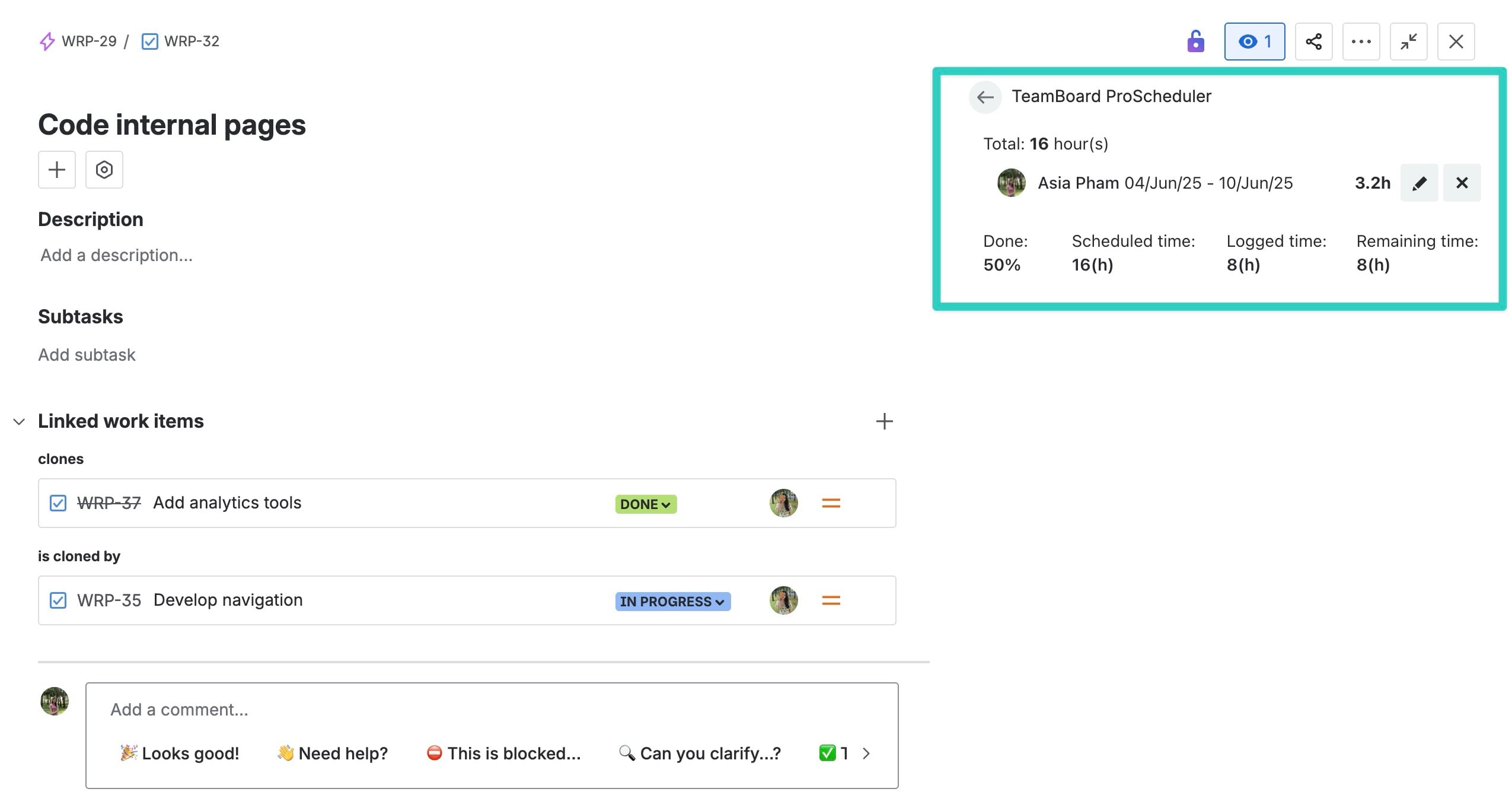Open the share icon button
1512x795 pixels.
(x=1314, y=42)
